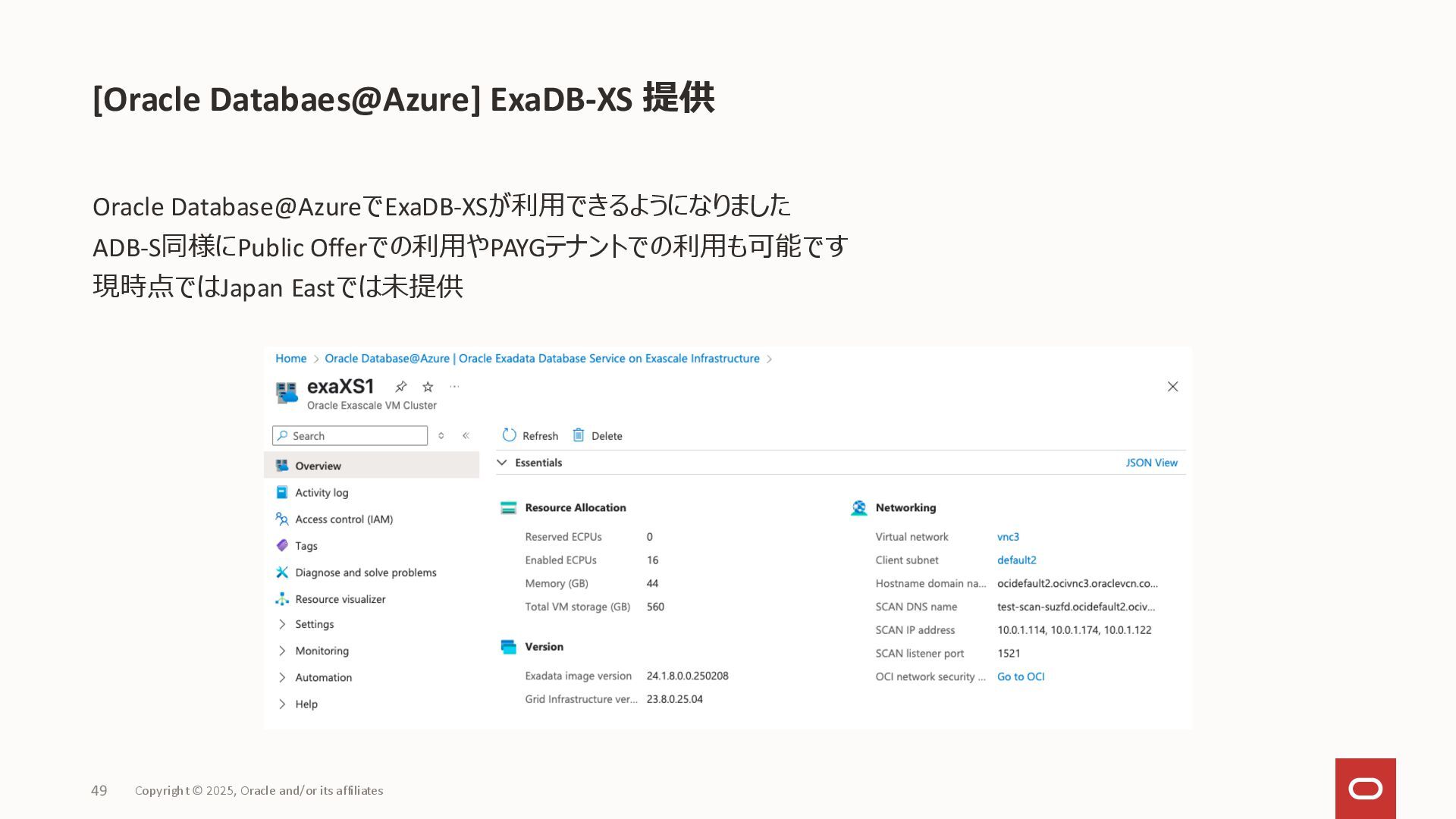Open the vnc3 virtual network link
The image size is (1456, 819).
tap(1008, 537)
